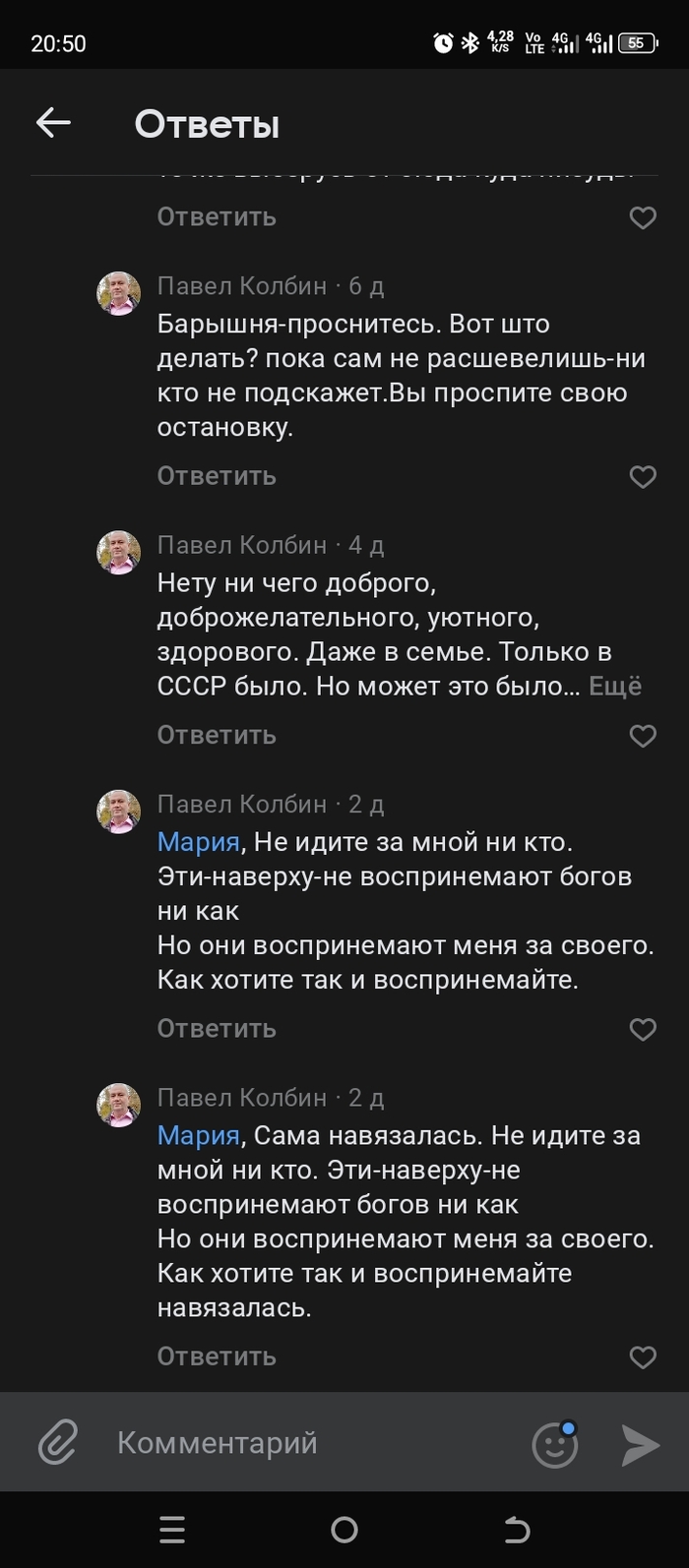Open Павел Колбин name on 4-day-old comment
This screenshot has width=689, height=1568.
click(x=242, y=545)
